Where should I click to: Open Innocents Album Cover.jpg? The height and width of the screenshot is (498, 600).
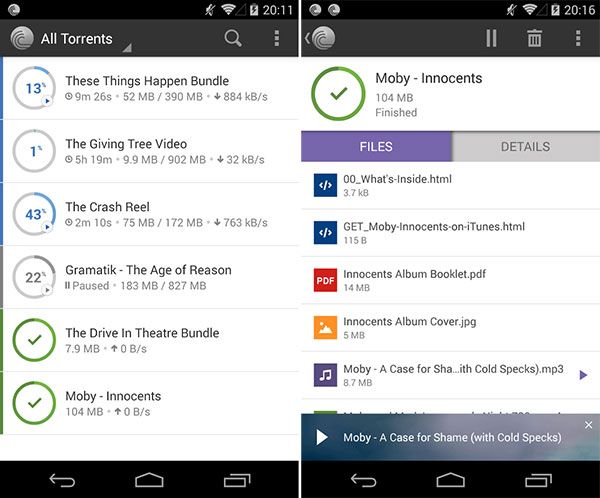pos(450,328)
